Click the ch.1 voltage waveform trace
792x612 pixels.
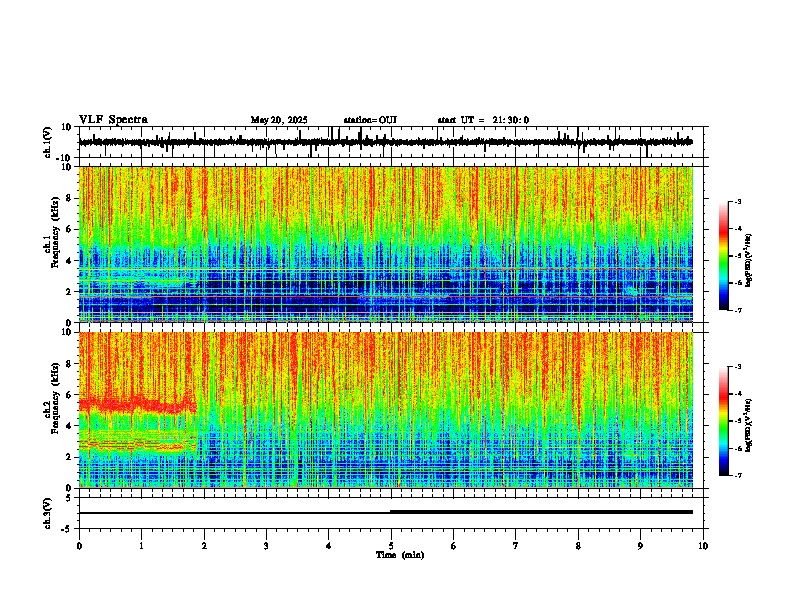[385, 142]
